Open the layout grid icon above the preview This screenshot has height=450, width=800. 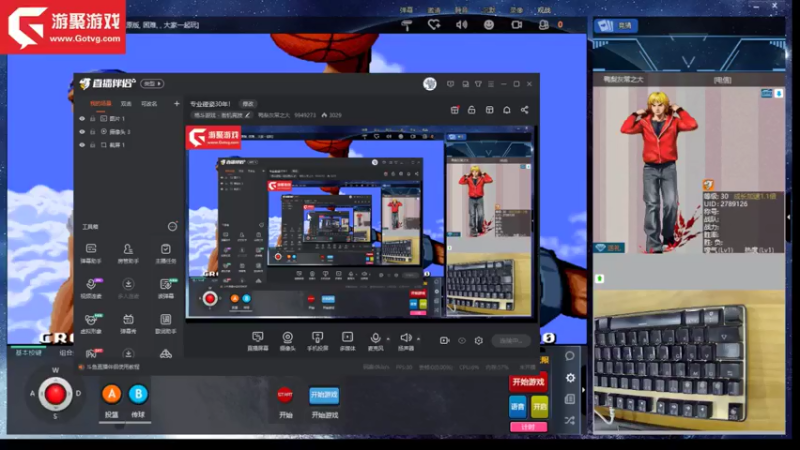(x=489, y=110)
